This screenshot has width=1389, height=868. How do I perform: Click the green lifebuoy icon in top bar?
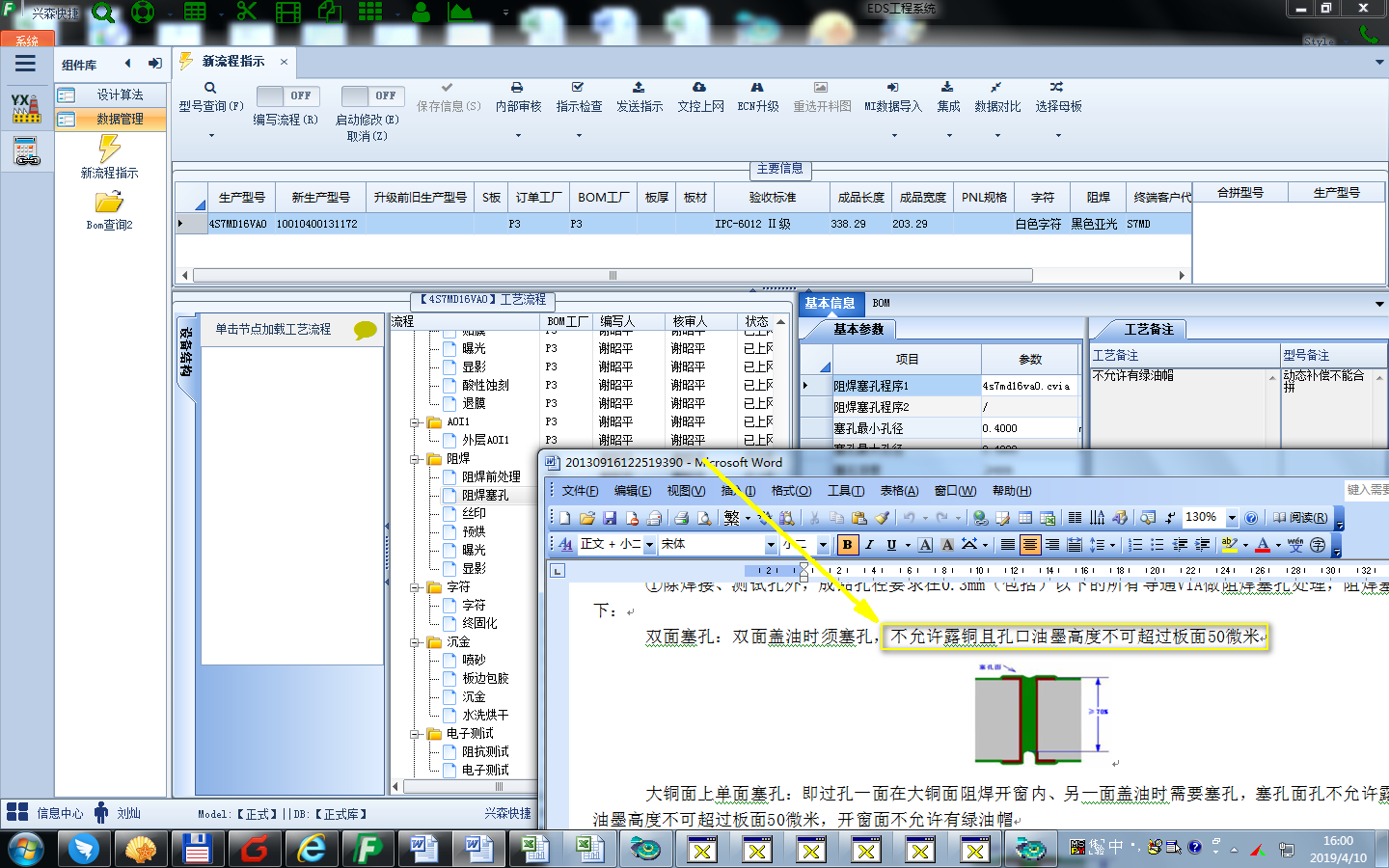pyautogui.click(x=143, y=13)
